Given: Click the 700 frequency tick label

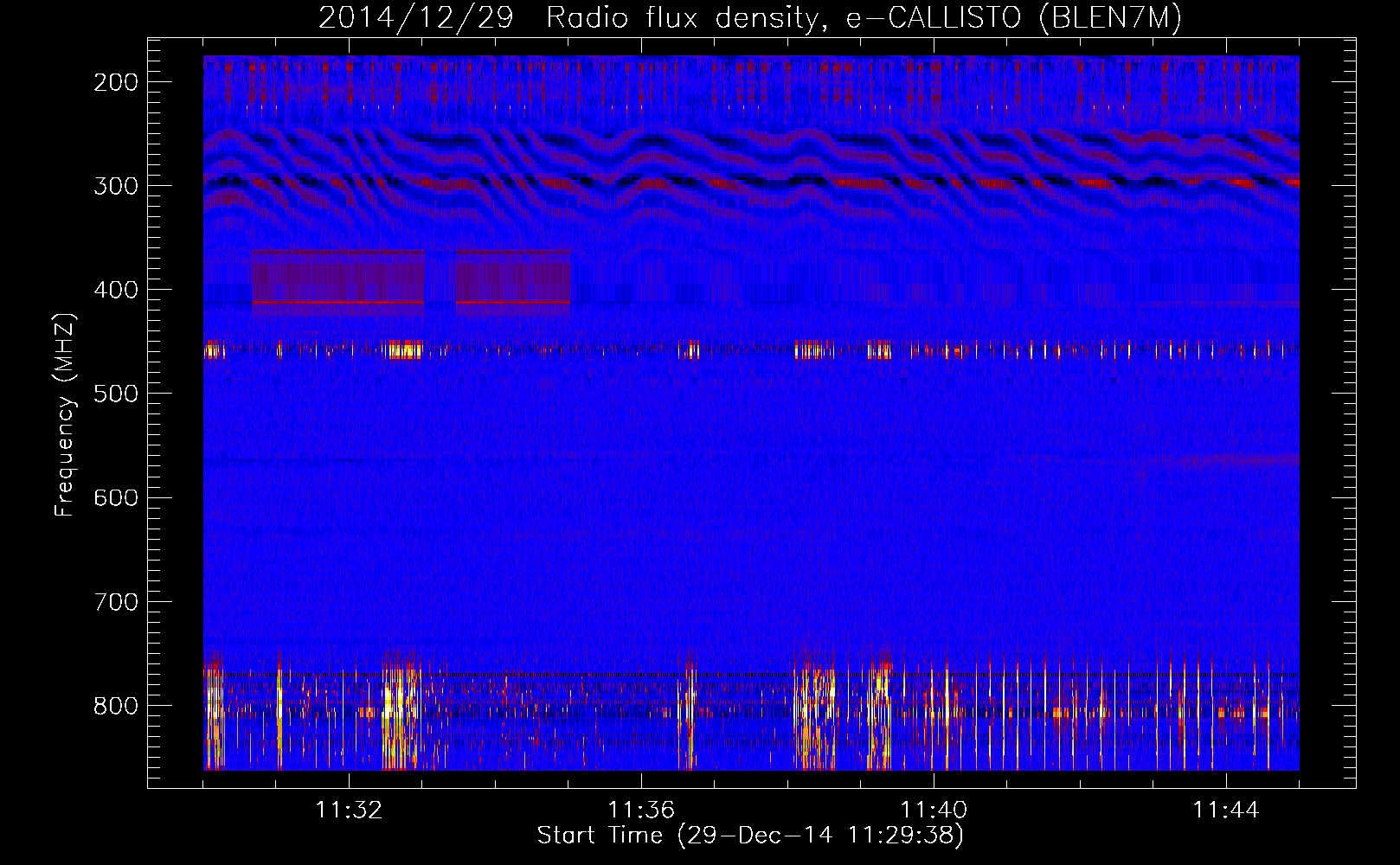Looking at the screenshot, I should pos(116,601).
